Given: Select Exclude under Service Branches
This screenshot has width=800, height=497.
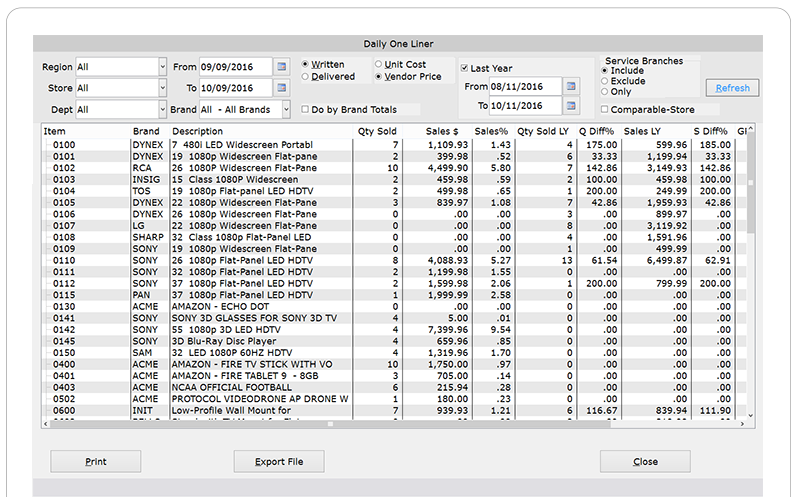Looking at the screenshot, I should 605,81.
